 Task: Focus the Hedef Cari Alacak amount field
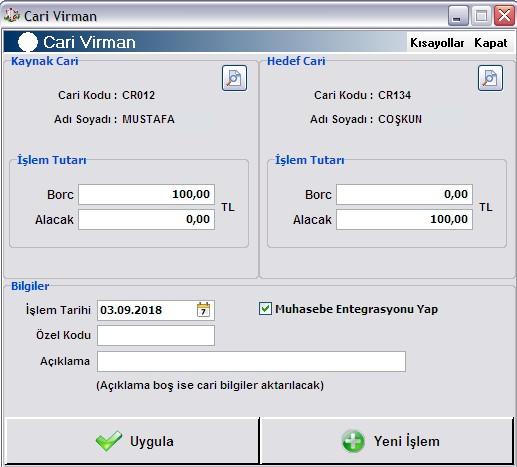[x=404, y=219]
